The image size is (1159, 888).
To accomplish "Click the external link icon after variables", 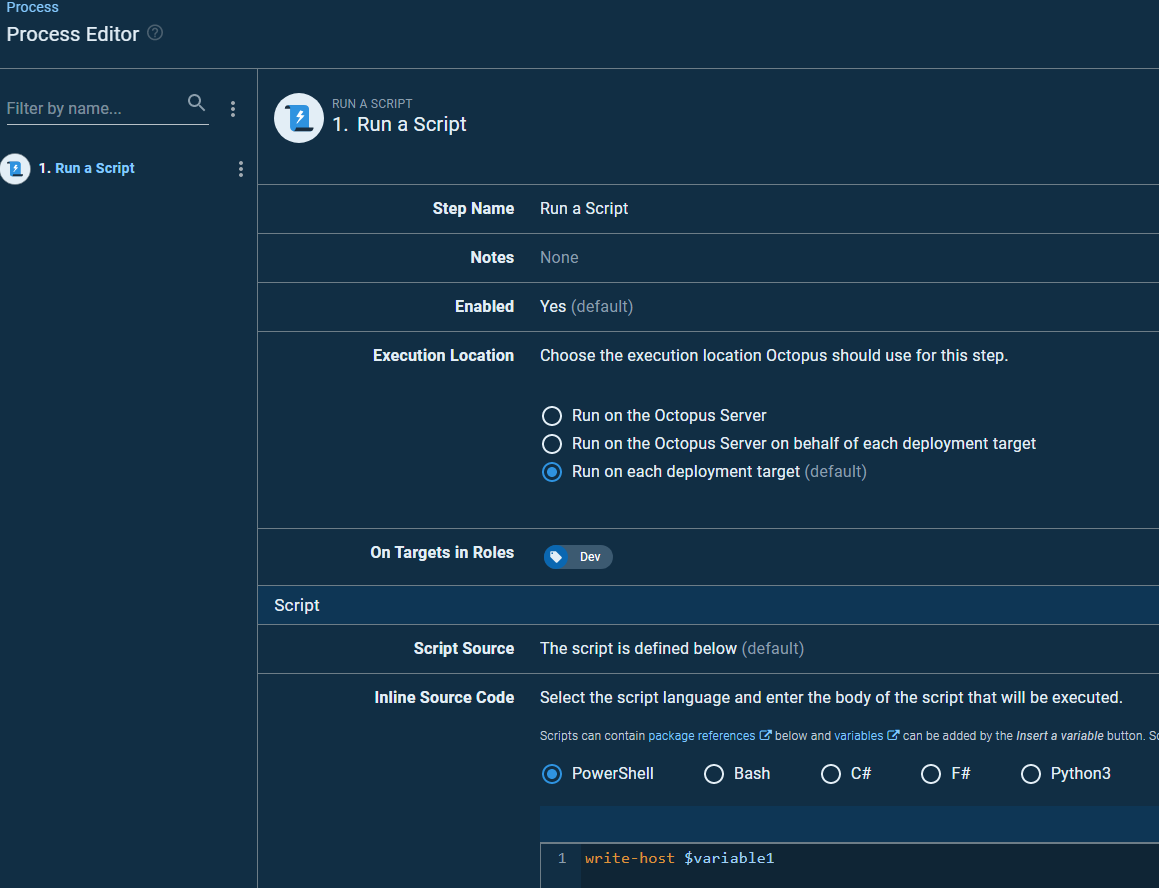I will click(x=893, y=735).
